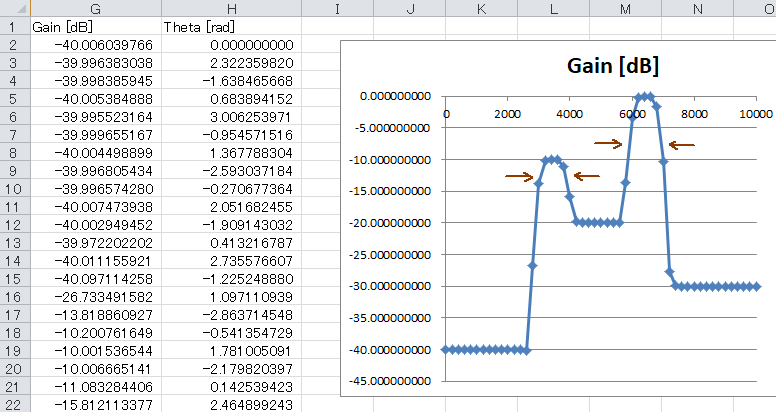Click the chart title Gain [dB]
Viewport: 776px width, 412px height.
(613, 66)
